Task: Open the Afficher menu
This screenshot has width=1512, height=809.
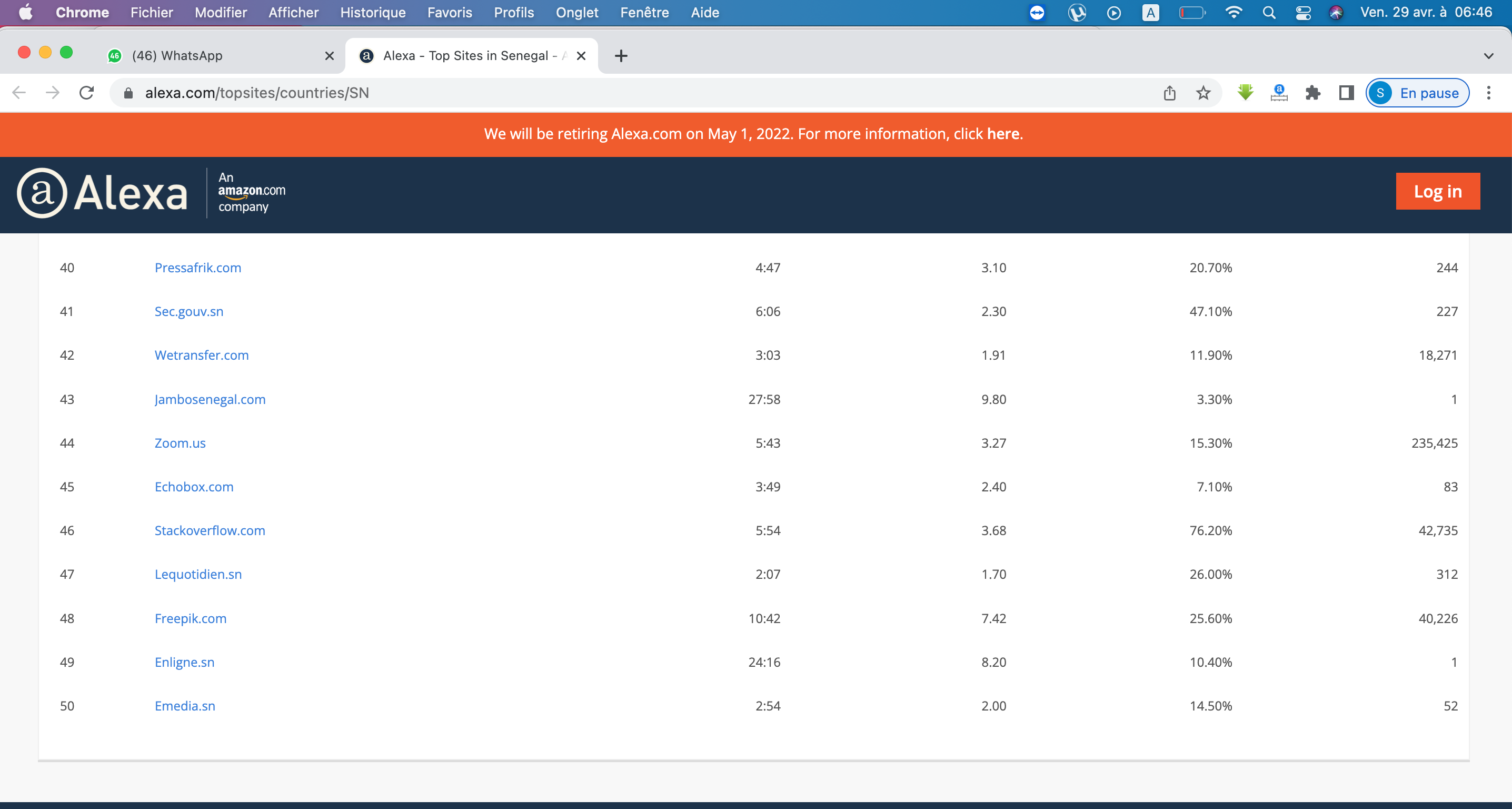Action: tap(293, 12)
